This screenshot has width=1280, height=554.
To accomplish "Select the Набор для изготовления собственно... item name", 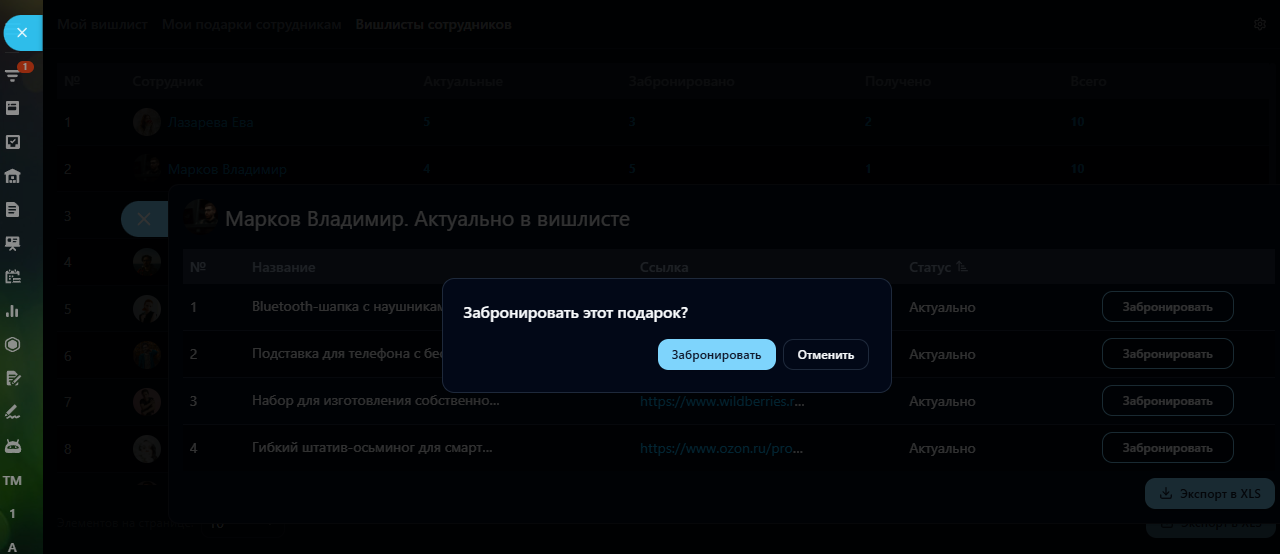I will coord(376,401).
